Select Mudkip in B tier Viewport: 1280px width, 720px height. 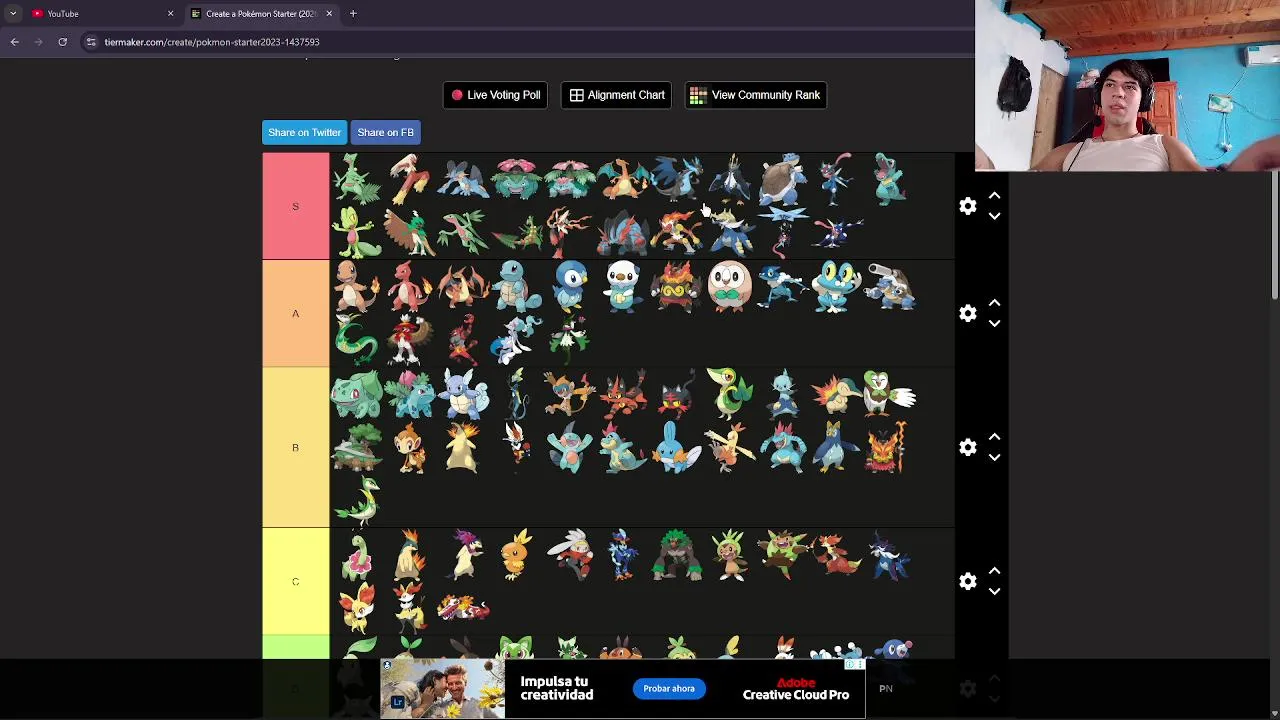[676, 447]
